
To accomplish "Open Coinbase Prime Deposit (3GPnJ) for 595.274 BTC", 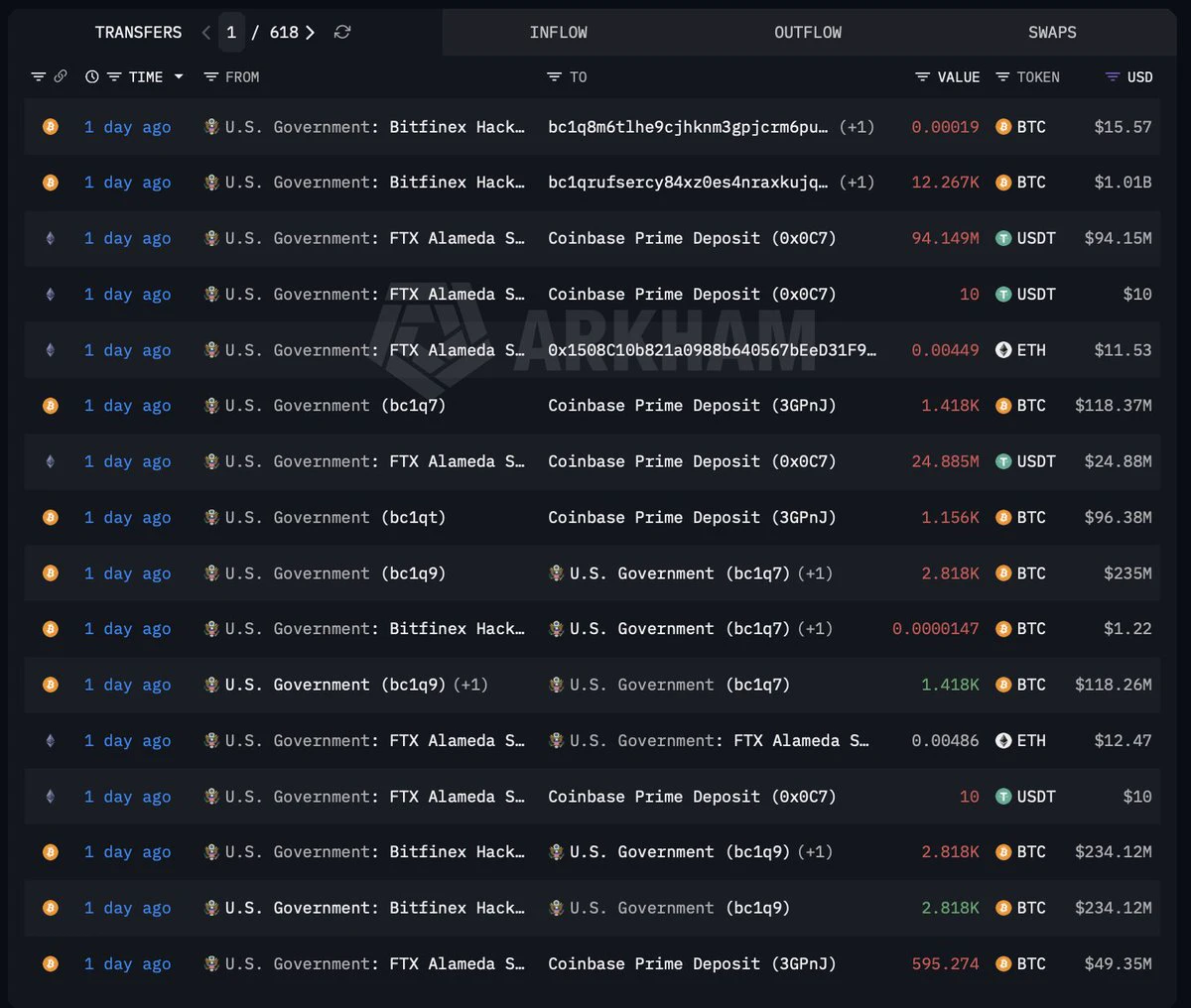I will tap(692, 963).
